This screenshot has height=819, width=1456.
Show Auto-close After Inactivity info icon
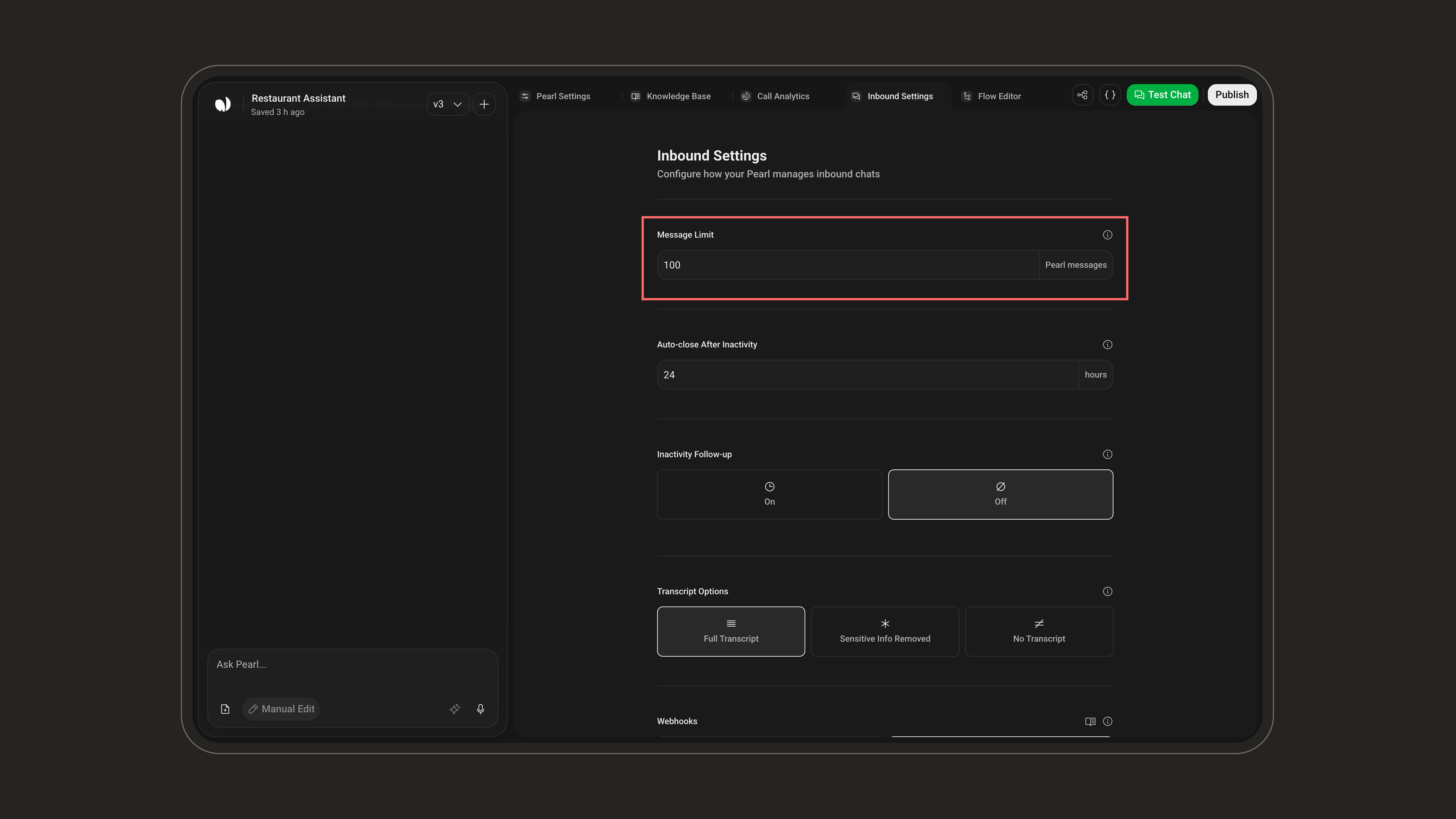tap(1107, 344)
